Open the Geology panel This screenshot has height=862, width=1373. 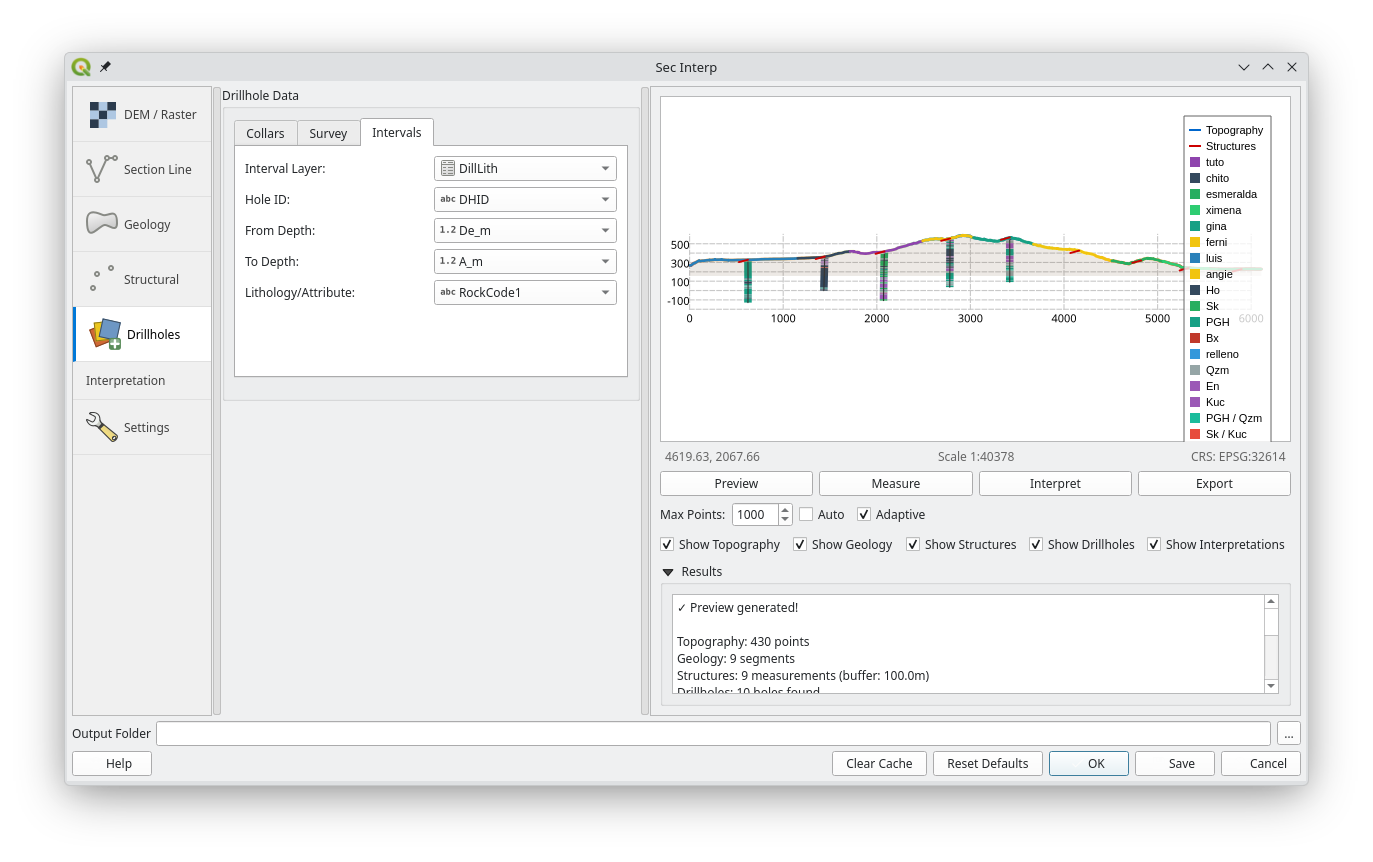coord(141,224)
